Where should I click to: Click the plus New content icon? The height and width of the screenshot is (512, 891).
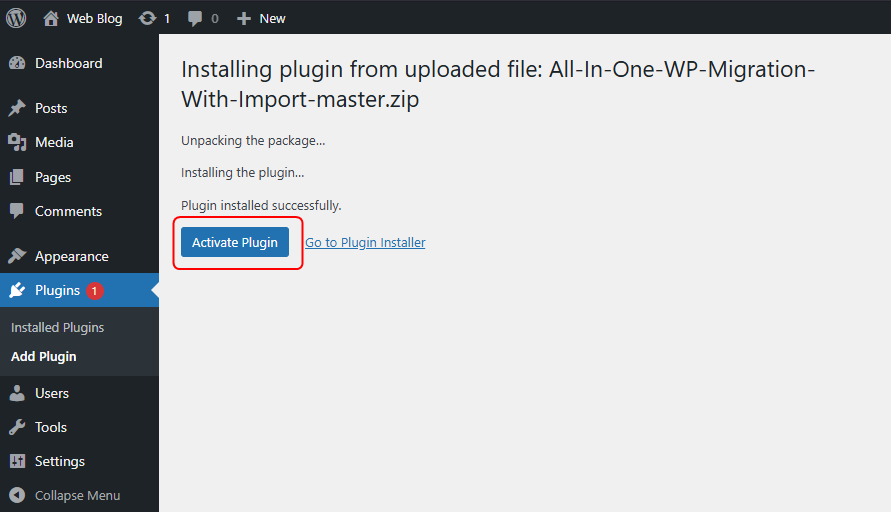click(x=243, y=18)
